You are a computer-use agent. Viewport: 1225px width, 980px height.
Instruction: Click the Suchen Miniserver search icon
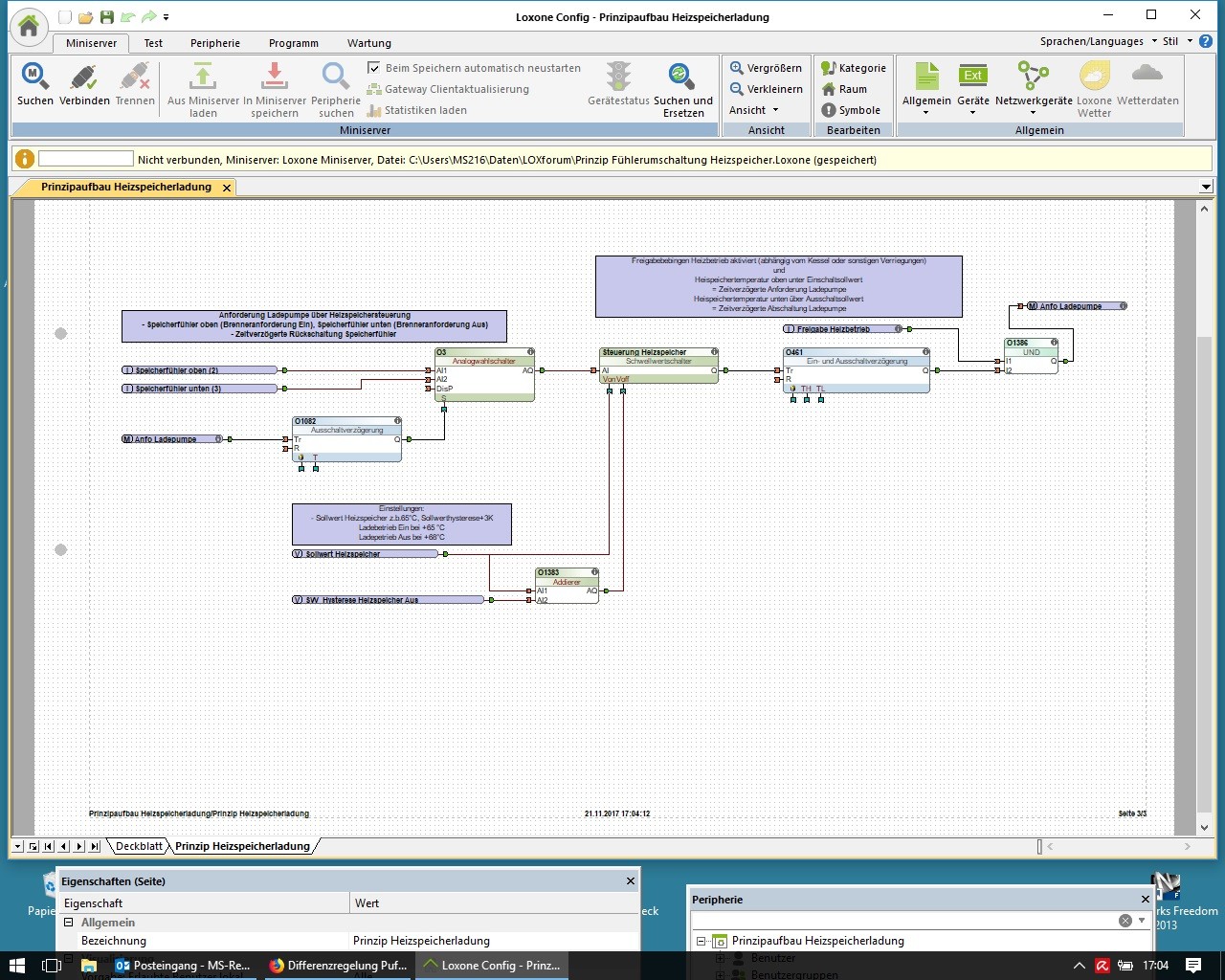click(x=34, y=76)
